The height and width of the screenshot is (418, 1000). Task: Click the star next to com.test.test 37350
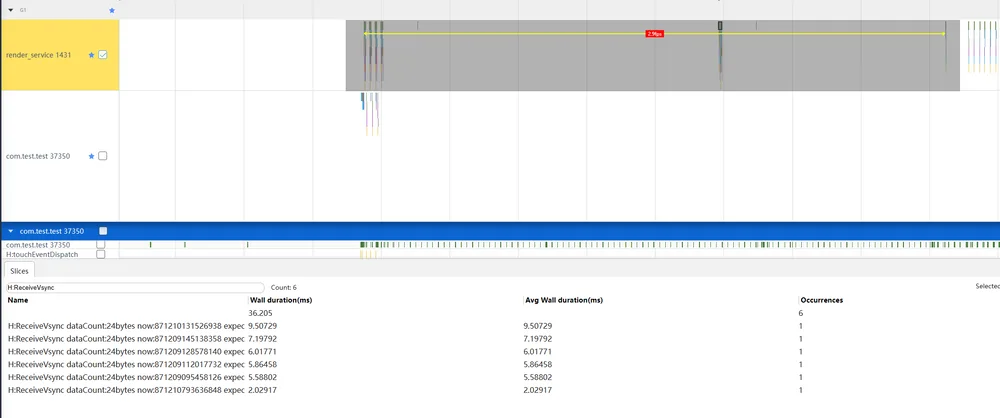tap(91, 156)
